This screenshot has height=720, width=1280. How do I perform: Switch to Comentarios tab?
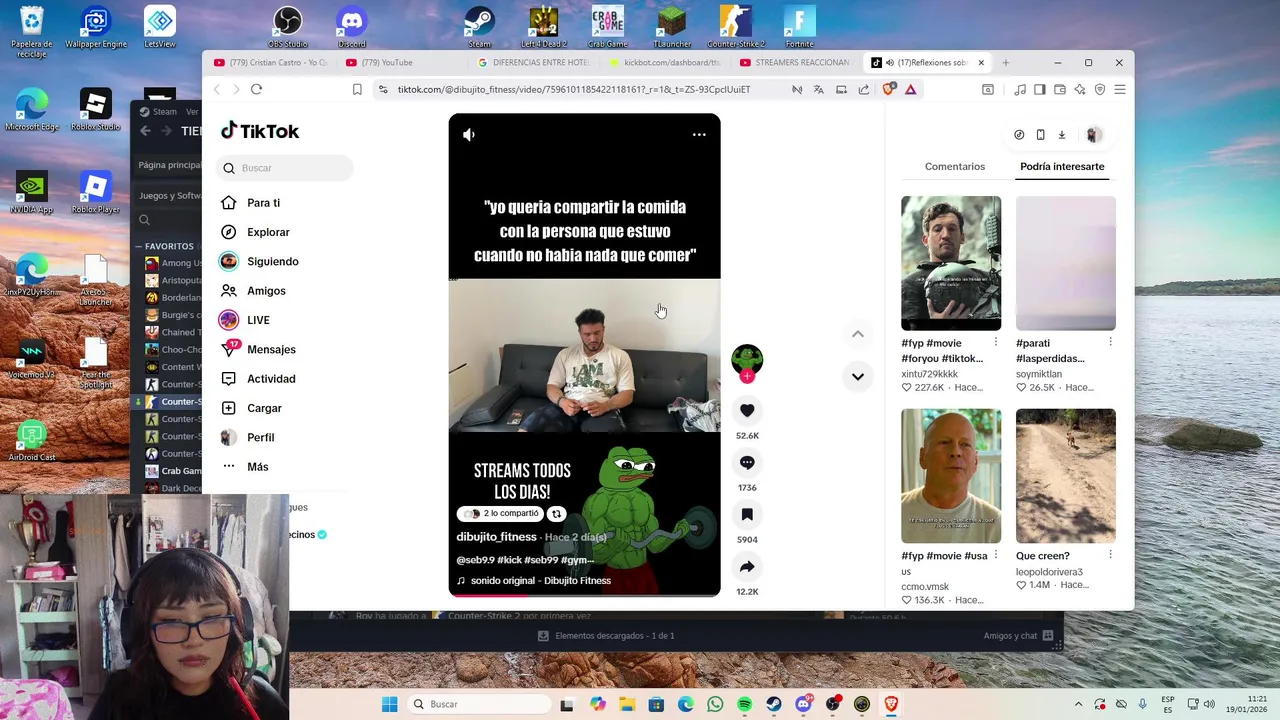coord(955,166)
